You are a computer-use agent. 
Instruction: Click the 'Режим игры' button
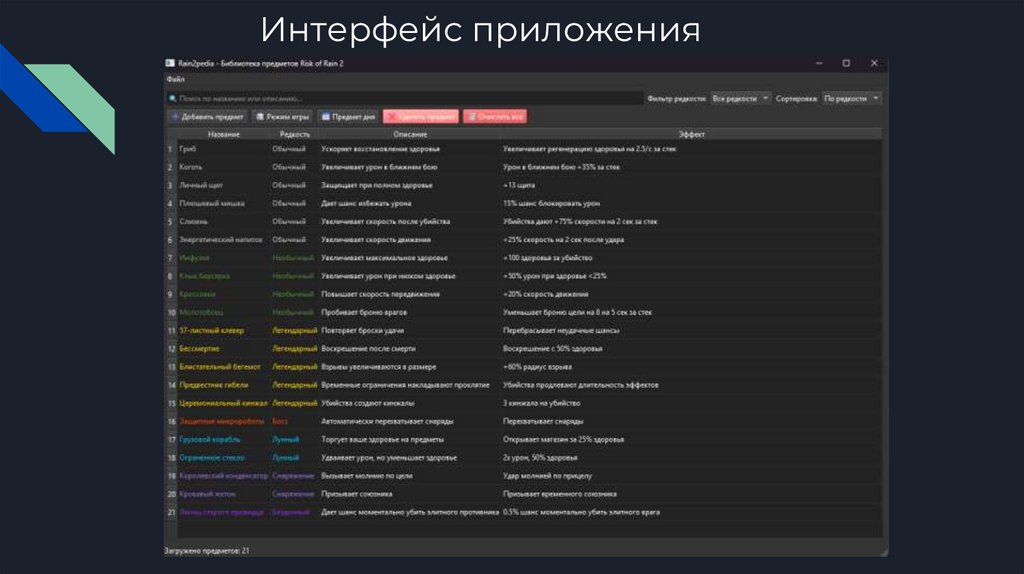point(282,117)
